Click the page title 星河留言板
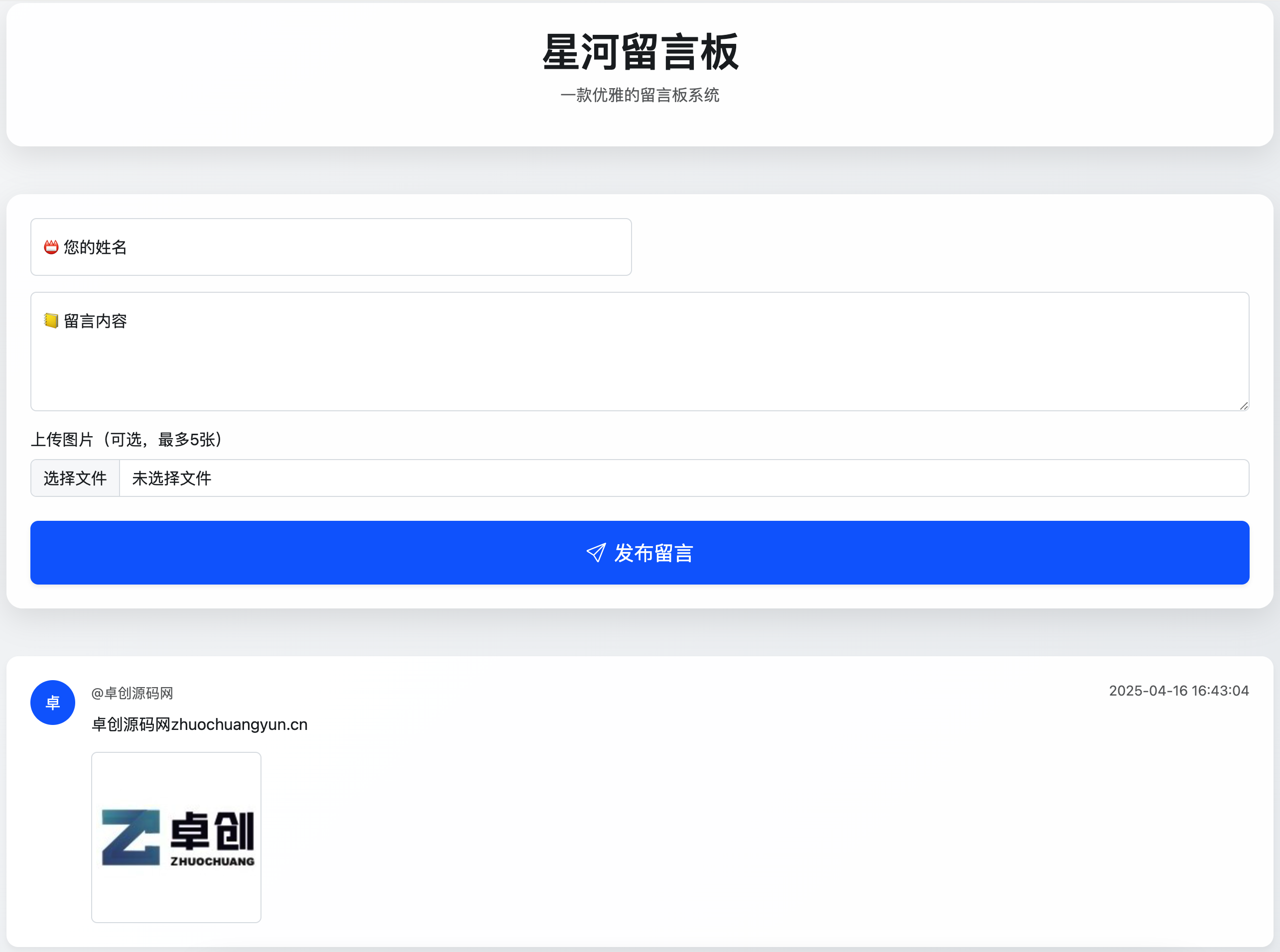The width and height of the screenshot is (1280, 952). [640, 52]
